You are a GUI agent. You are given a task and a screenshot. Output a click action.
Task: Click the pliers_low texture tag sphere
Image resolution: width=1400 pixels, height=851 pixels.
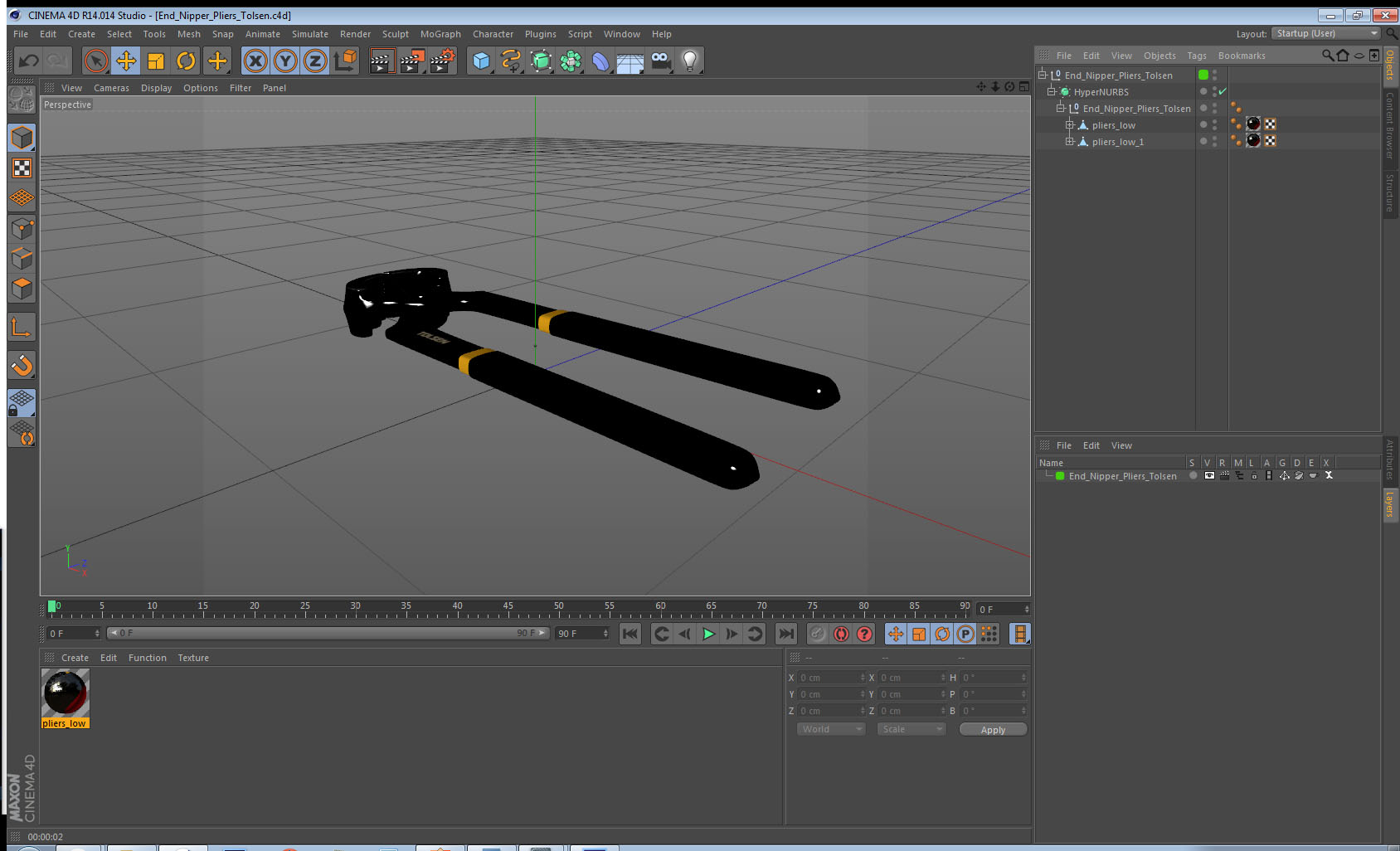[x=1253, y=124]
